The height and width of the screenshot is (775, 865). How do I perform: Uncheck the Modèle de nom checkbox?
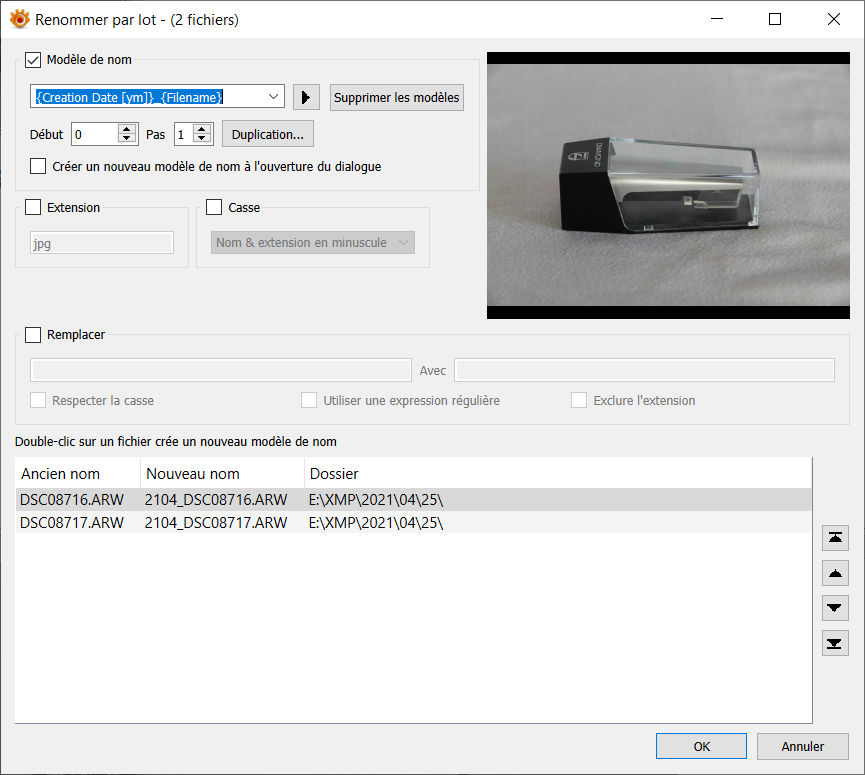pos(33,60)
